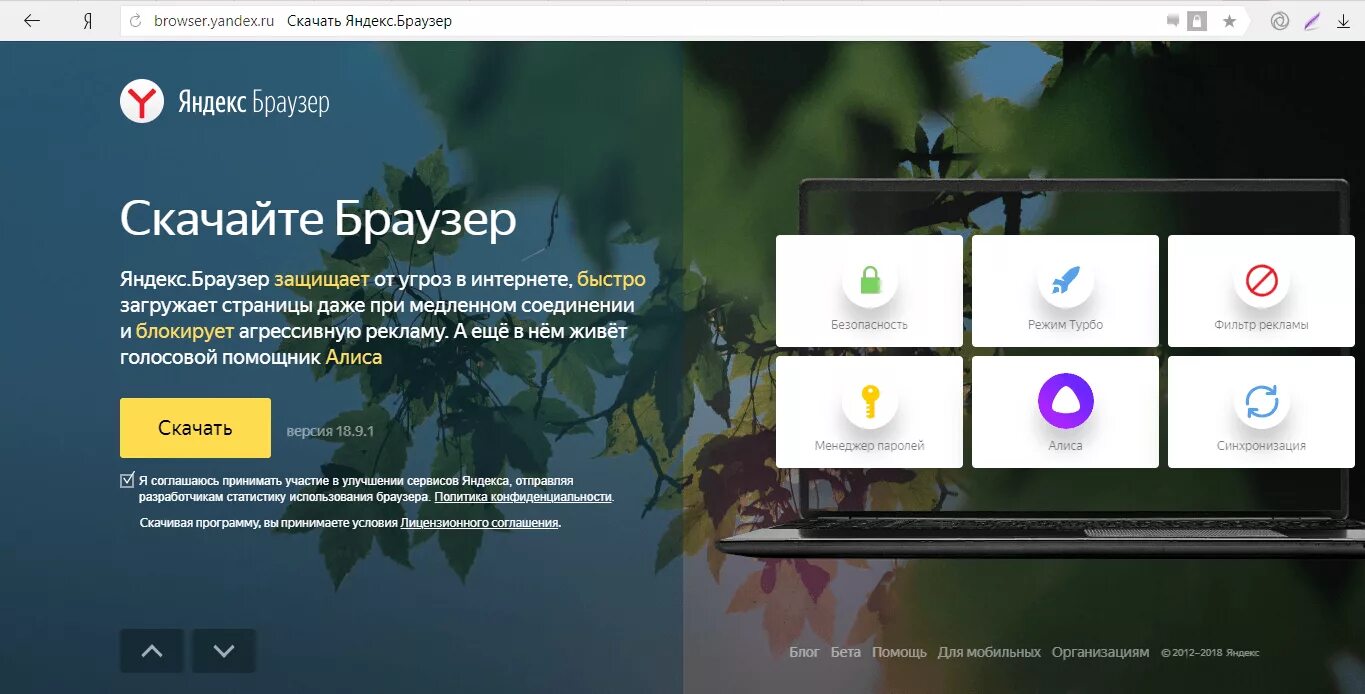Screen dimensions: 1365x694
Task: Show connection security padlock in address bar
Action: pyautogui.click(x=1197, y=20)
